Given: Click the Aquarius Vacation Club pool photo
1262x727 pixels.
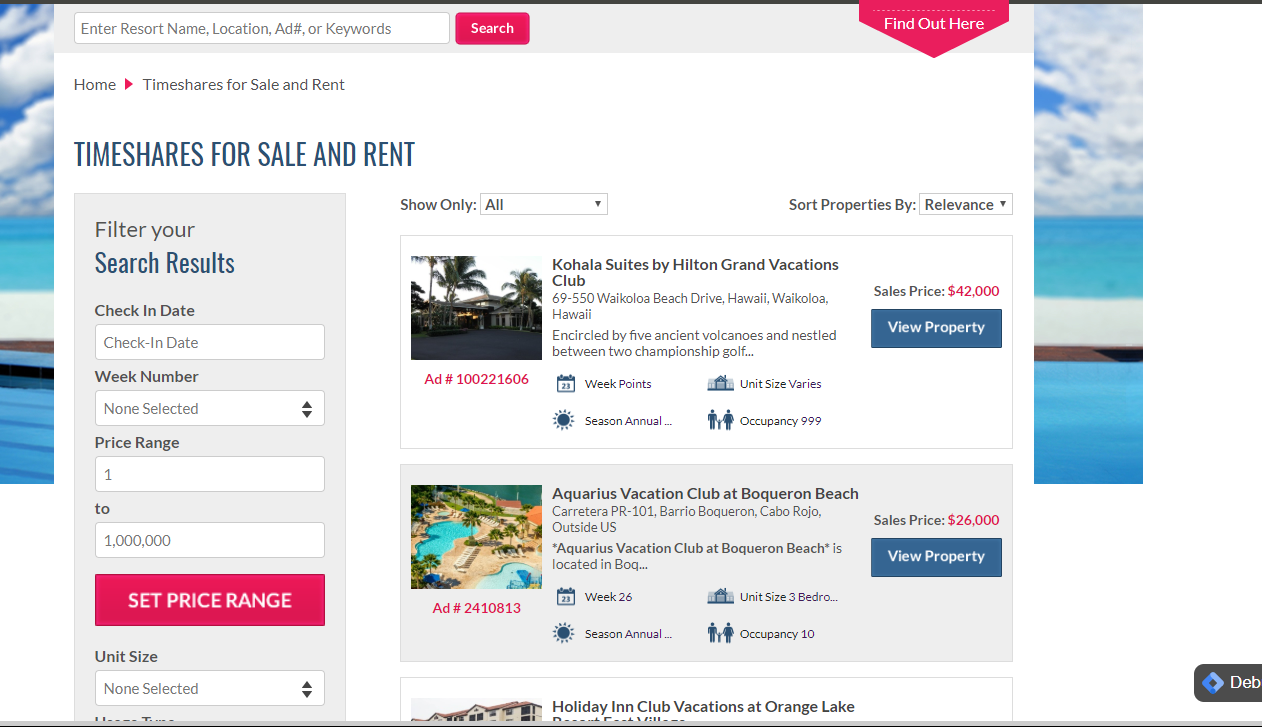Looking at the screenshot, I should pos(476,537).
